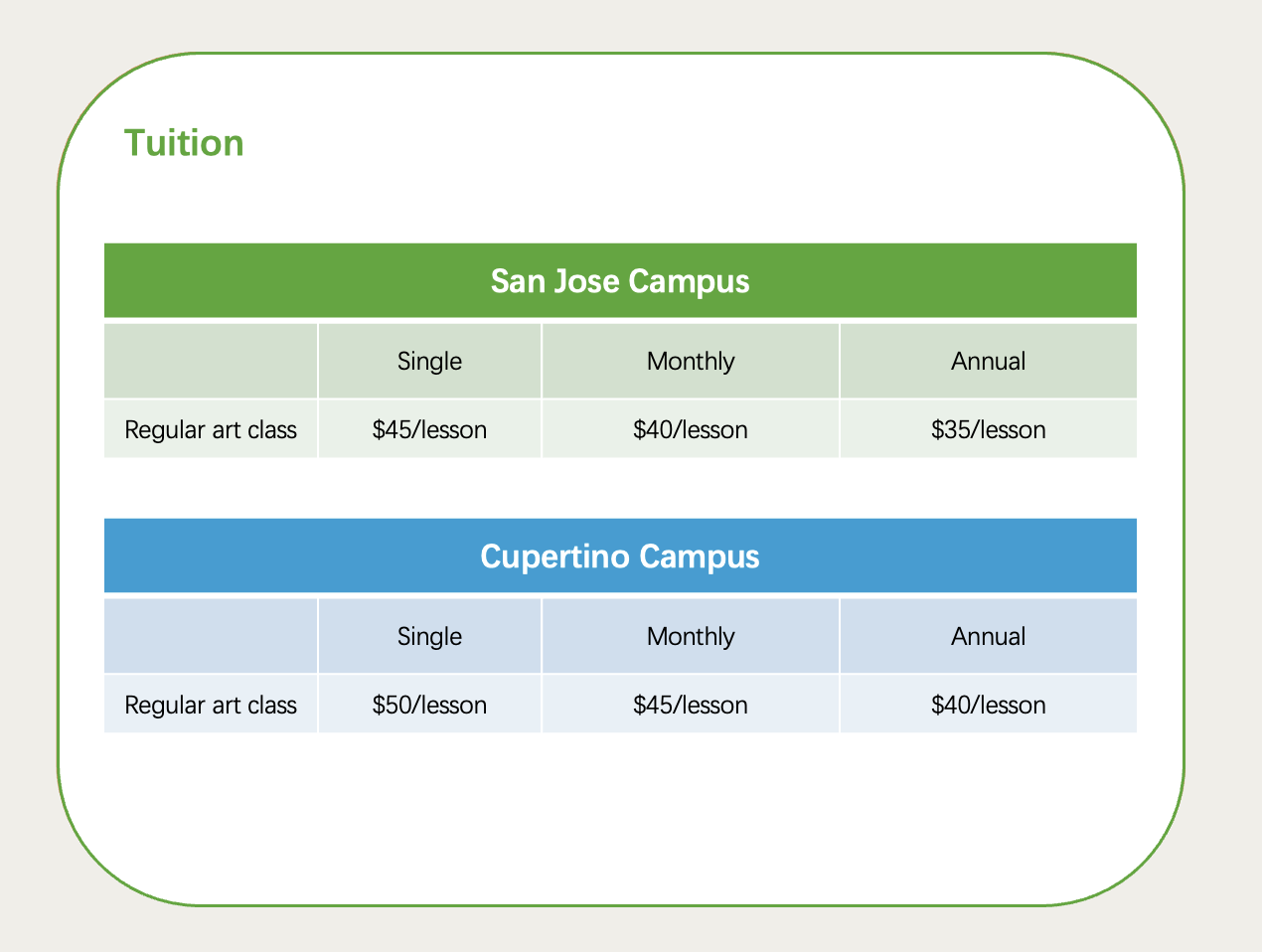The image size is (1262, 952).
Task: Select the San Jose Campus header
Action: [x=620, y=281]
